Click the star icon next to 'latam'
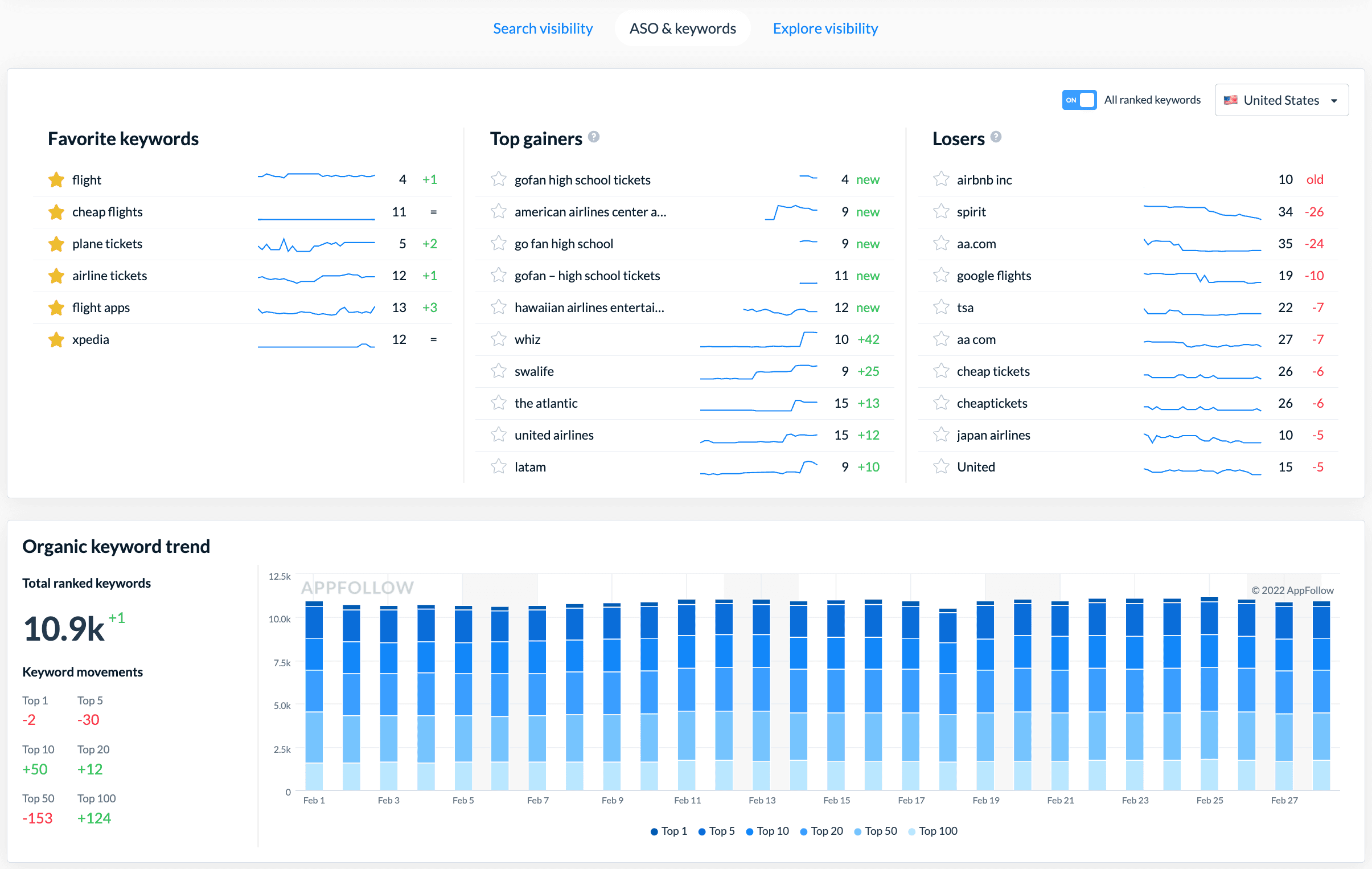The height and width of the screenshot is (869, 1372). click(x=499, y=466)
